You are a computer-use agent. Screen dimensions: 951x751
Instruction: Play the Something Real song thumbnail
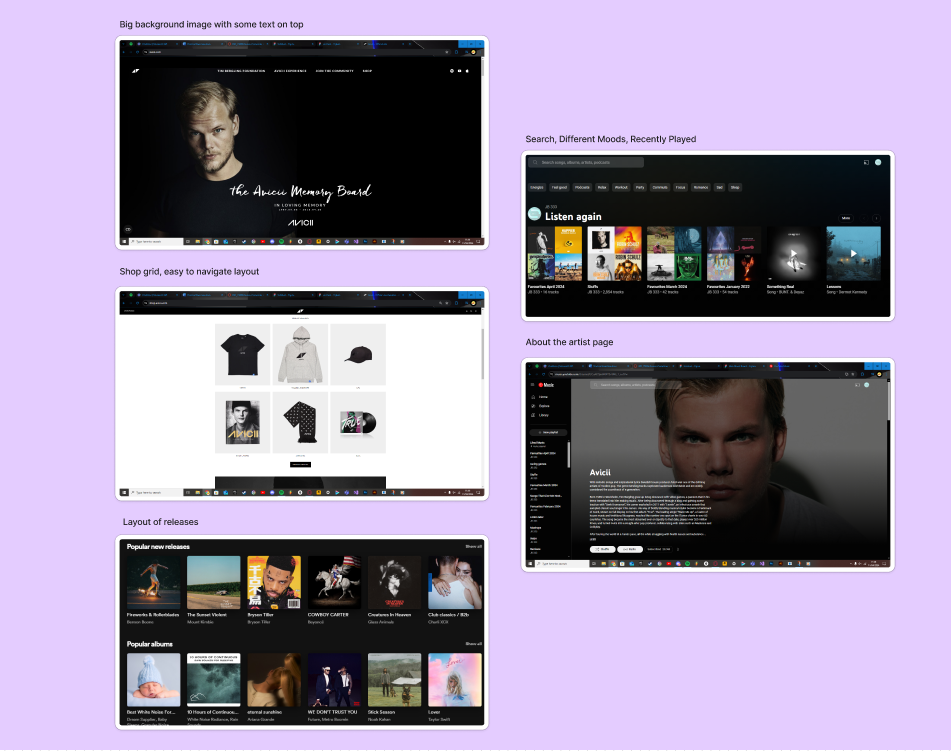[x=794, y=253]
